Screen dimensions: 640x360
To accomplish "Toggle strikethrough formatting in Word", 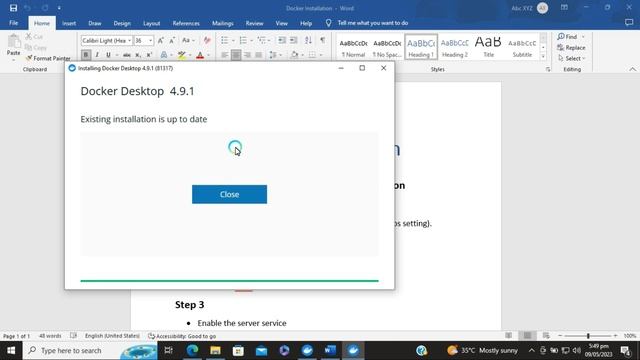I will coord(127,55).
